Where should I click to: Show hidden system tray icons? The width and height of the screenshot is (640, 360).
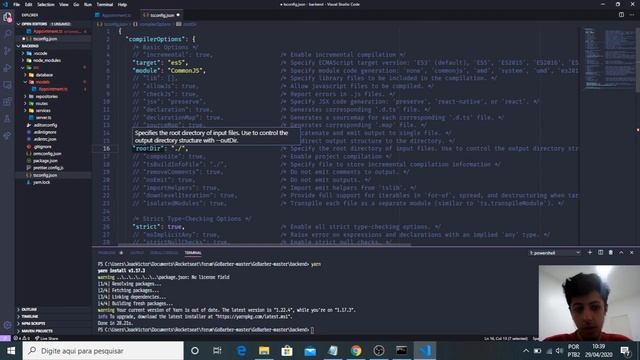(x=526, y=351)
